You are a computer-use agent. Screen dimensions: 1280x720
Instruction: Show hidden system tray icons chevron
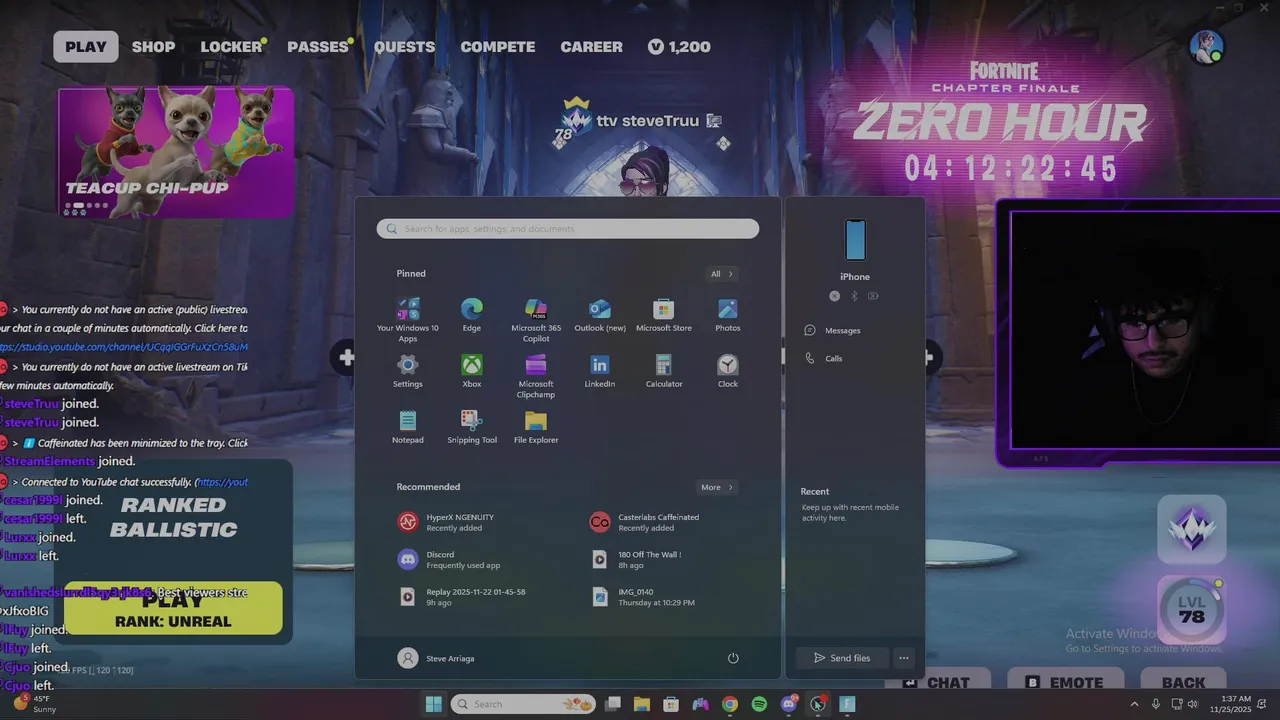click(x=1134, y=704)
